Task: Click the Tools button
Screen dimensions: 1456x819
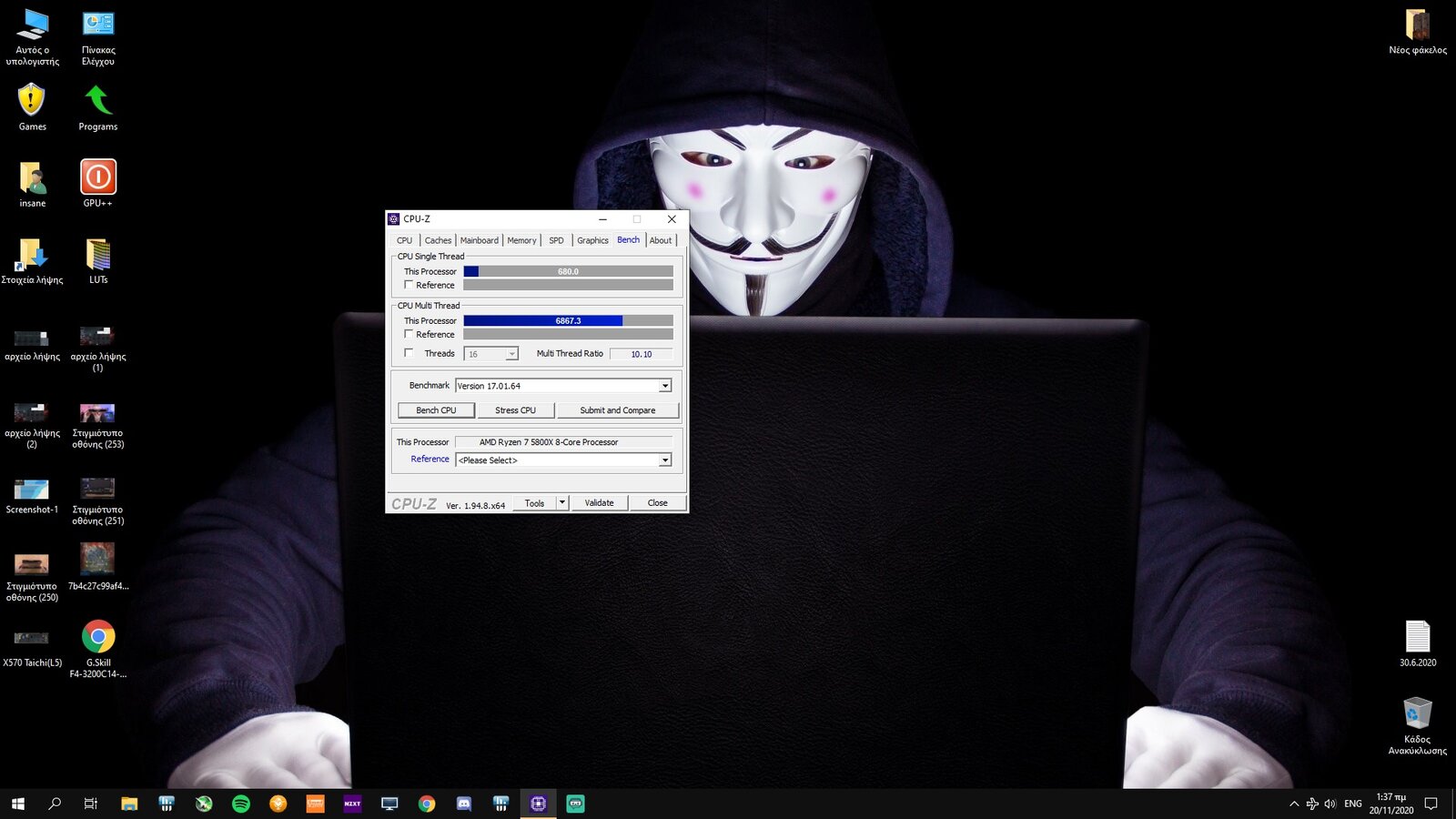Action: [534, 502]
